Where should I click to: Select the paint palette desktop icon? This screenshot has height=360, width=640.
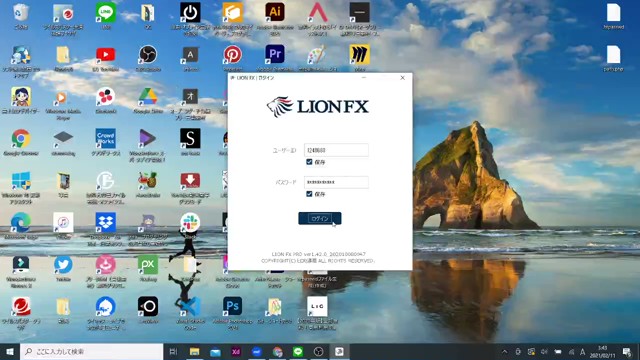[317, 58]
